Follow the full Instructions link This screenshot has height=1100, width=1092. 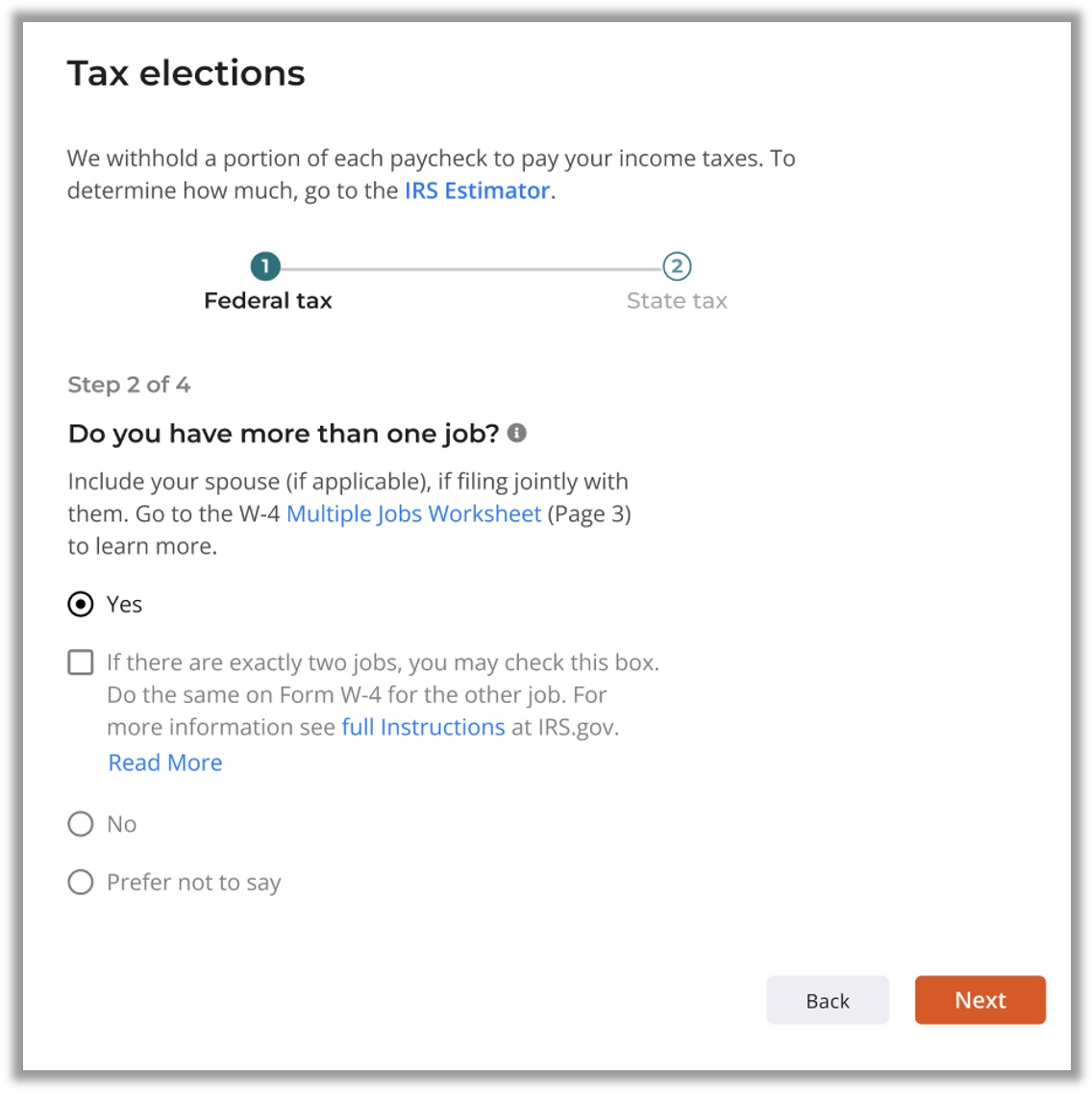(423, 728)
